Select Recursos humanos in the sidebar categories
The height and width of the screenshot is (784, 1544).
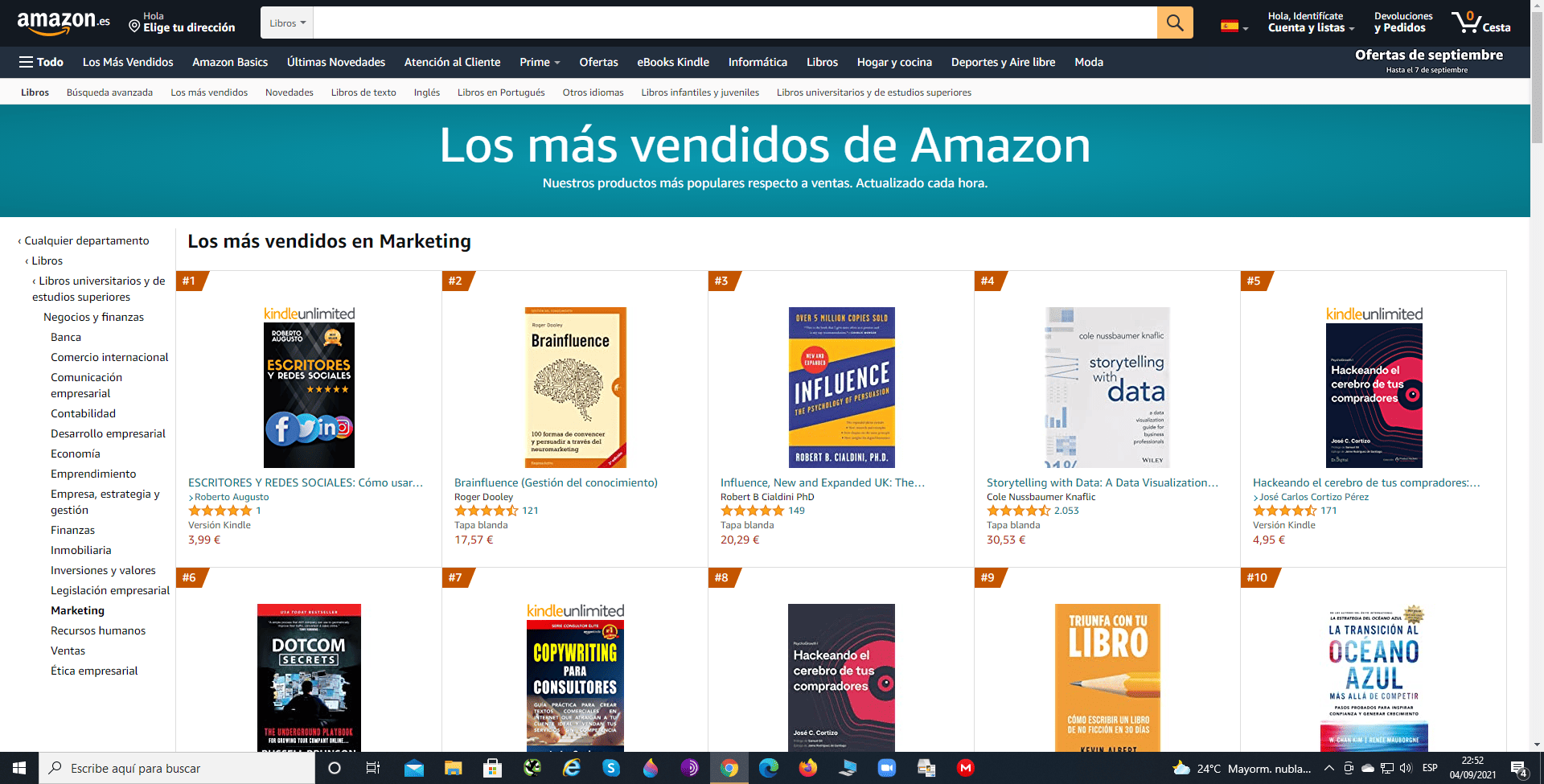pyautogui.click(x=98, y=630)
